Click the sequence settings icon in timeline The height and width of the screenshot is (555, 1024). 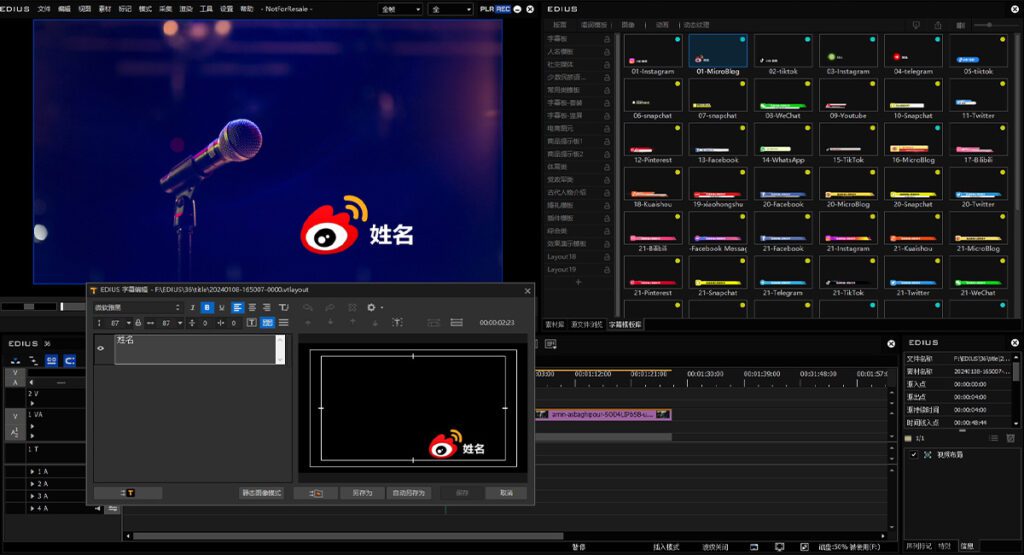[x=15, y=360]
